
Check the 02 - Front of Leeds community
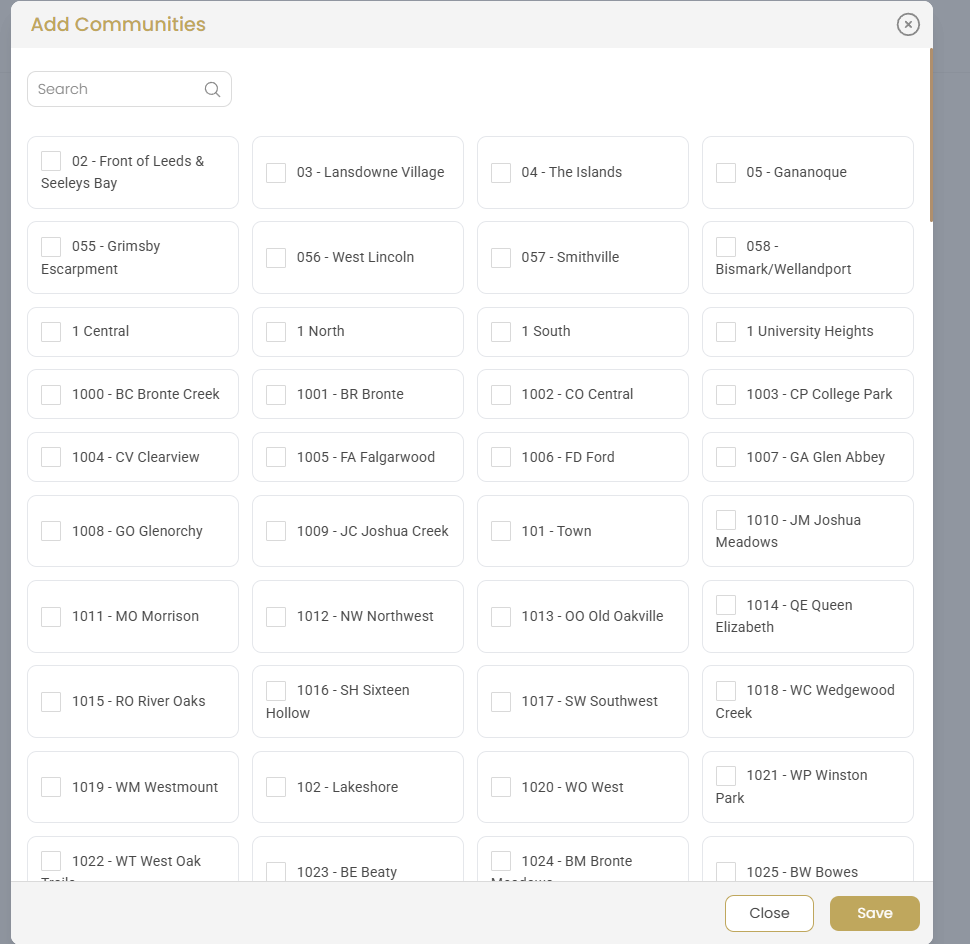tap(51, 160)
